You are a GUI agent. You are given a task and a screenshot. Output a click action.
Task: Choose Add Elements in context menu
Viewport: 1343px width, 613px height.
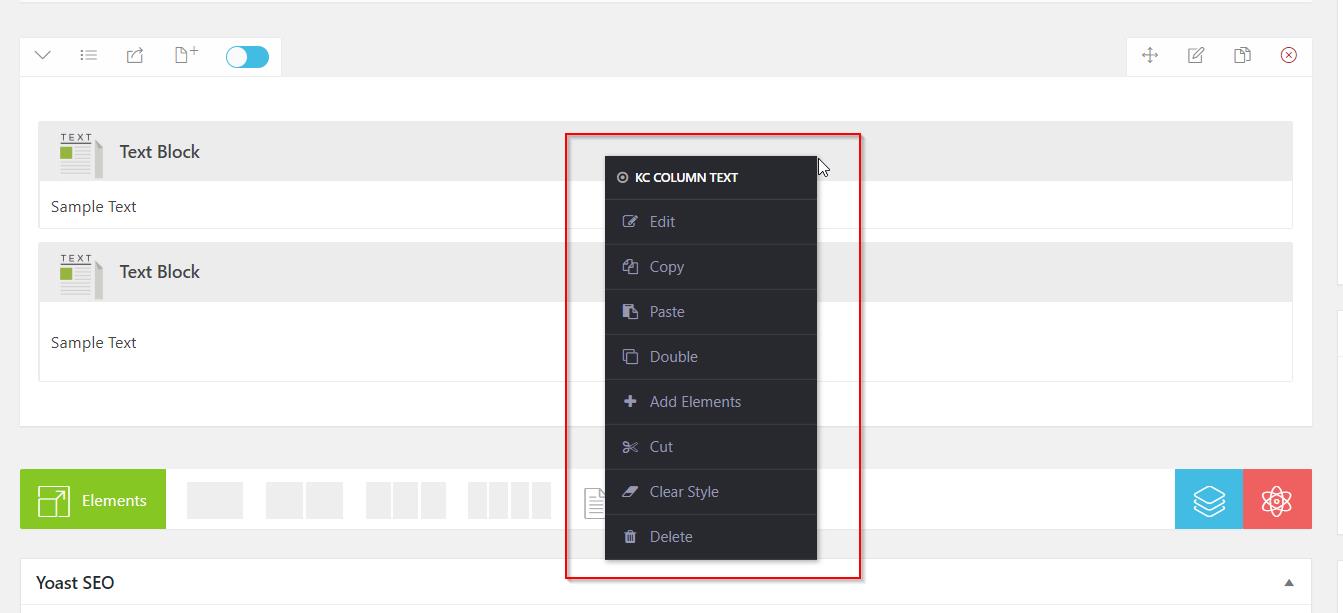coord(711,402)
